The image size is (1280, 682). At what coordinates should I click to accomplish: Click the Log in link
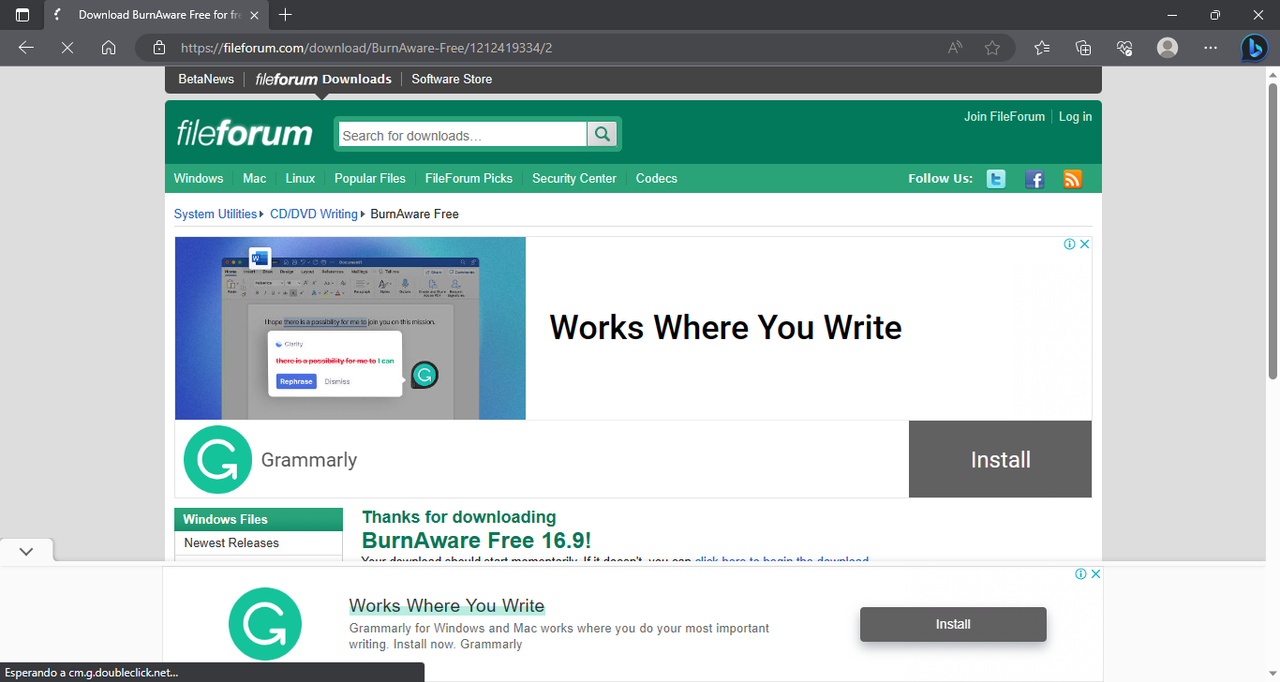pyautogui.click(x=1075, y=116)
